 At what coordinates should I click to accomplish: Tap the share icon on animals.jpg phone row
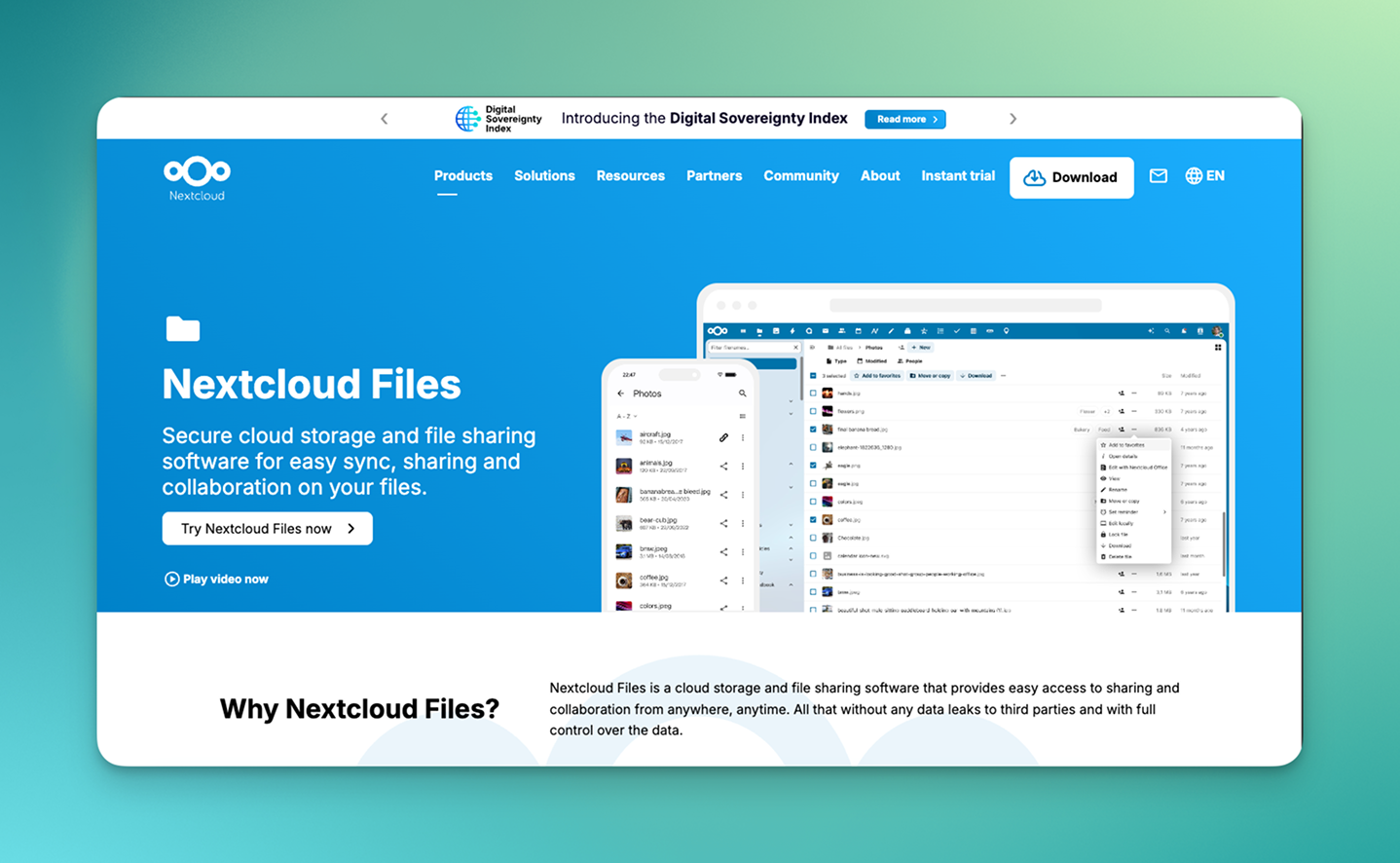point(723,467)
